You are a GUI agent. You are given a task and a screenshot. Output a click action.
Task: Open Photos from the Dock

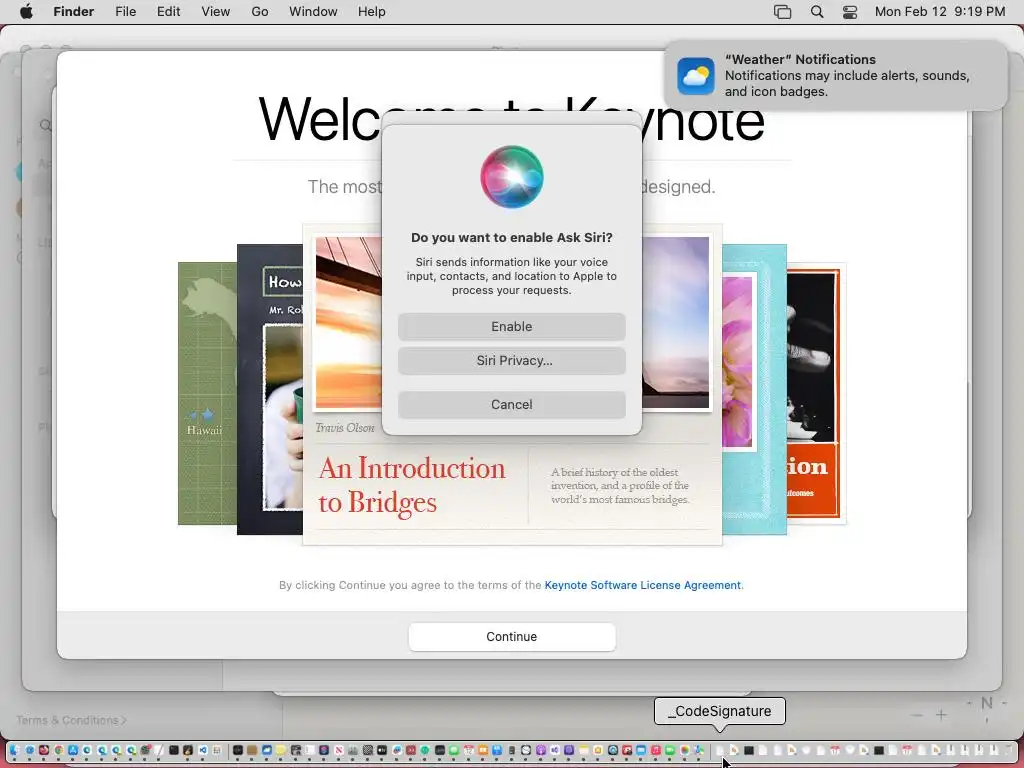click(x=684, y=750)
